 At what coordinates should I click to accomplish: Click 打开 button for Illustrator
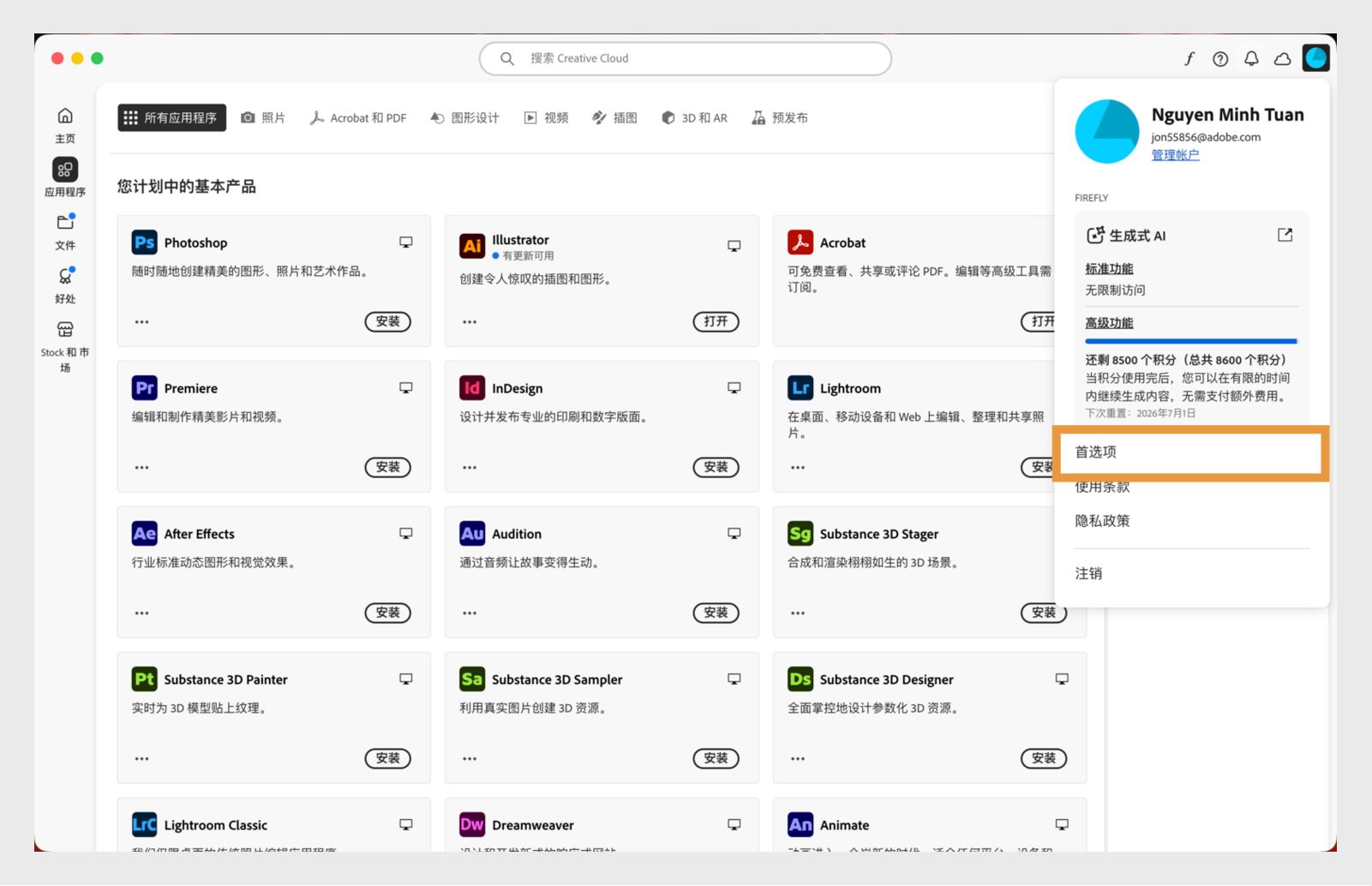(x=716, y=321)
